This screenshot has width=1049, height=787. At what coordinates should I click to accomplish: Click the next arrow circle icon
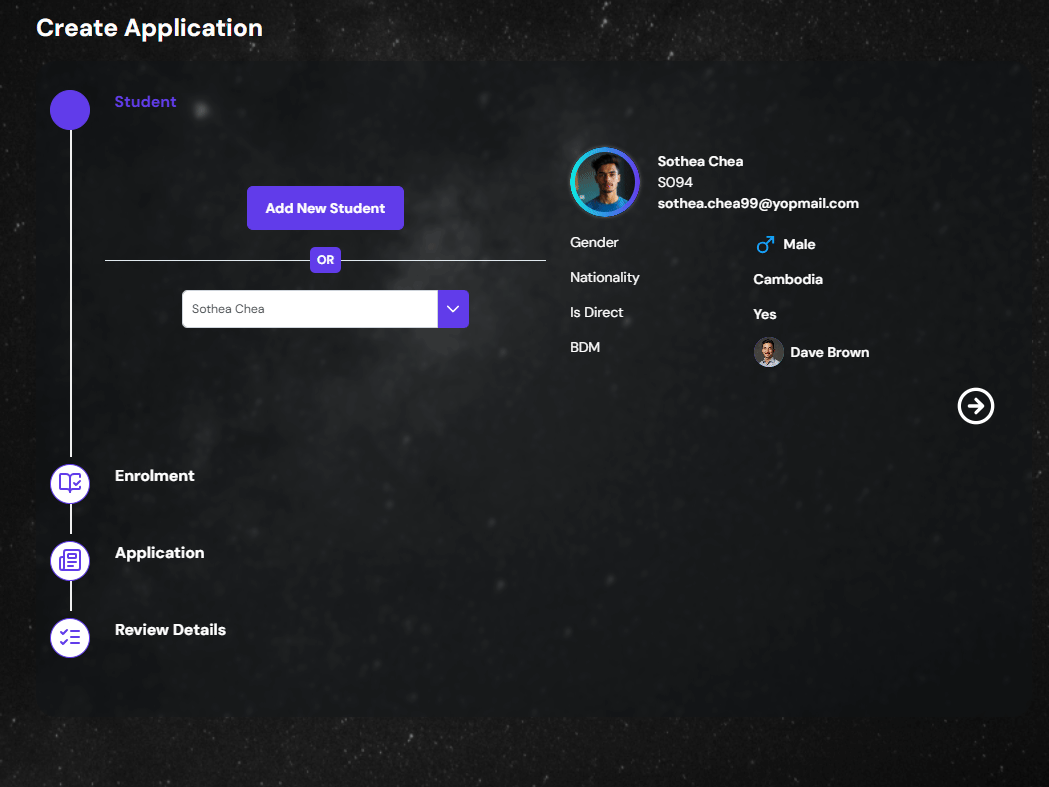coord(975,405)
